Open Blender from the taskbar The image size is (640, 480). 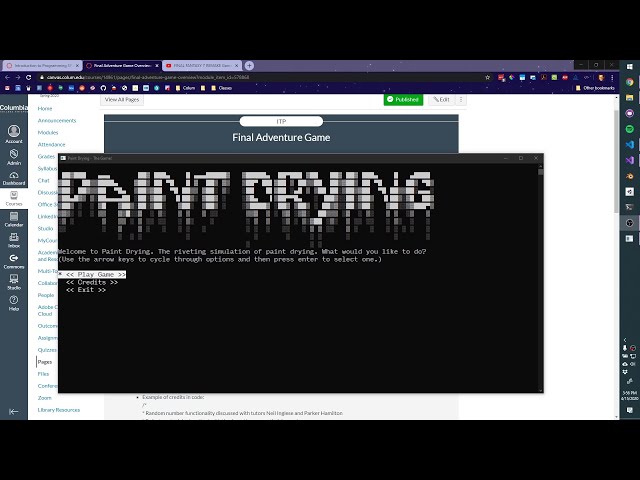(x=629, y=176)
